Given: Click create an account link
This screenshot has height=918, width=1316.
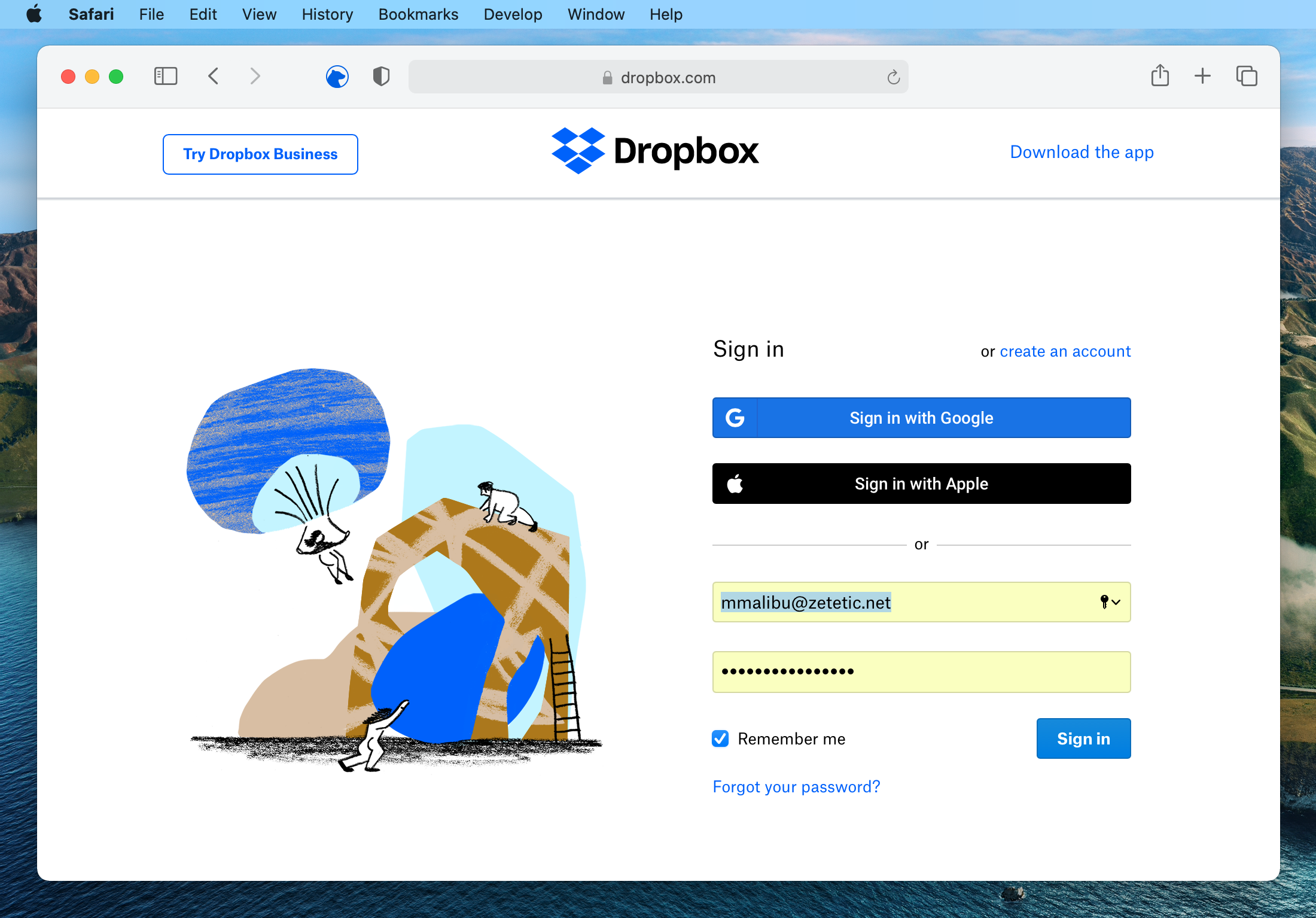Looking at the screenshot, I should click(x=1065, y=351).
